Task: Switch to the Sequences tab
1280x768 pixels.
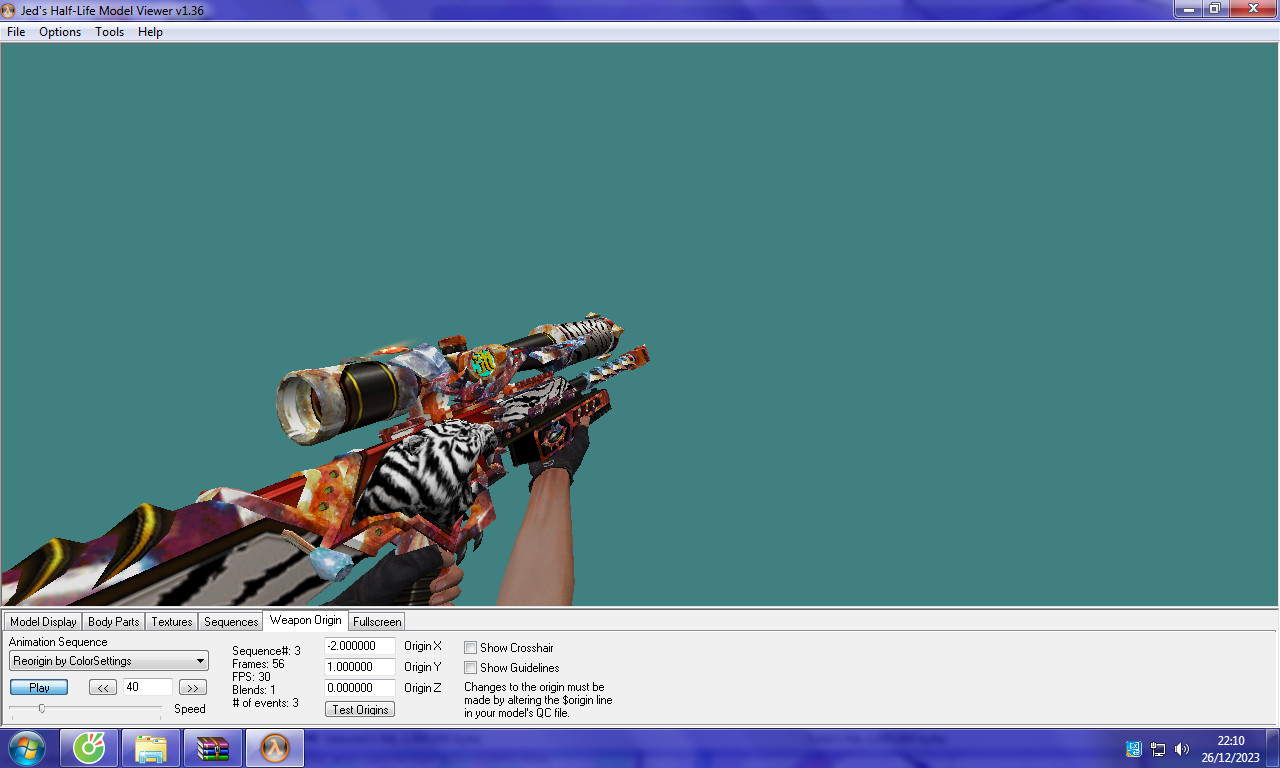Action: pos(231,621)
